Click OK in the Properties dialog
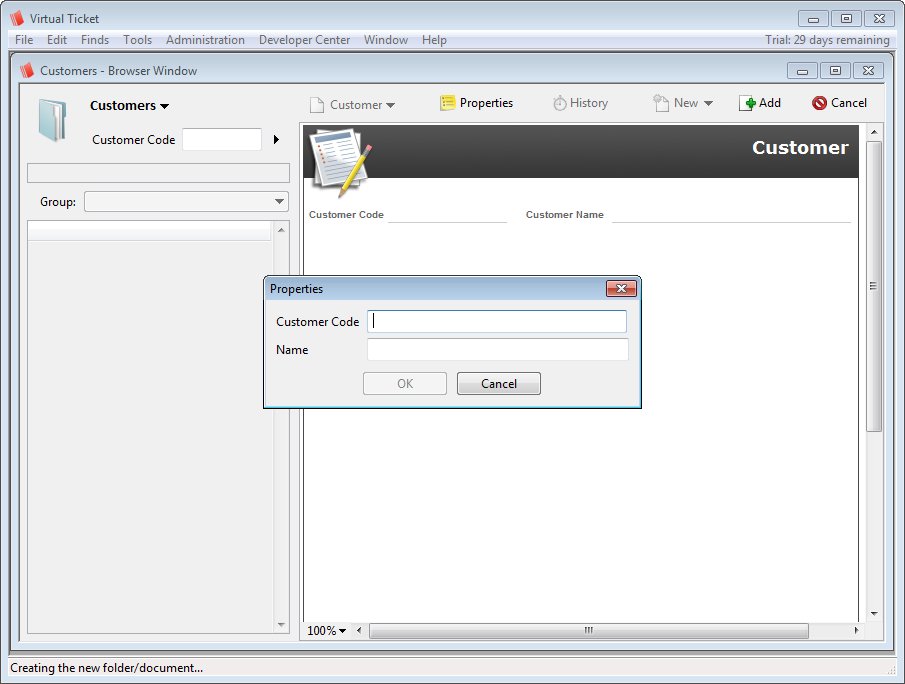Viewport: 905px width, 684px height. 405,383
